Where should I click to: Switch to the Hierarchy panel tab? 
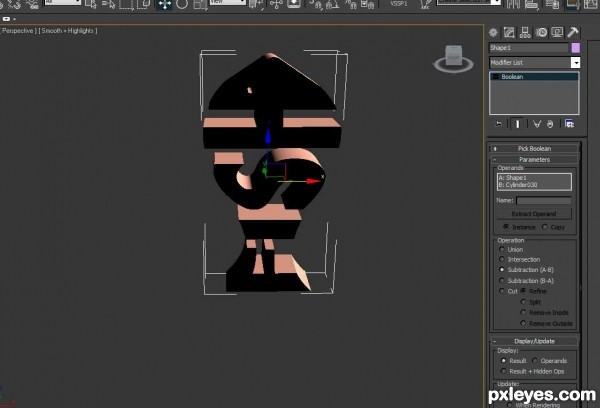coord(525,33)
